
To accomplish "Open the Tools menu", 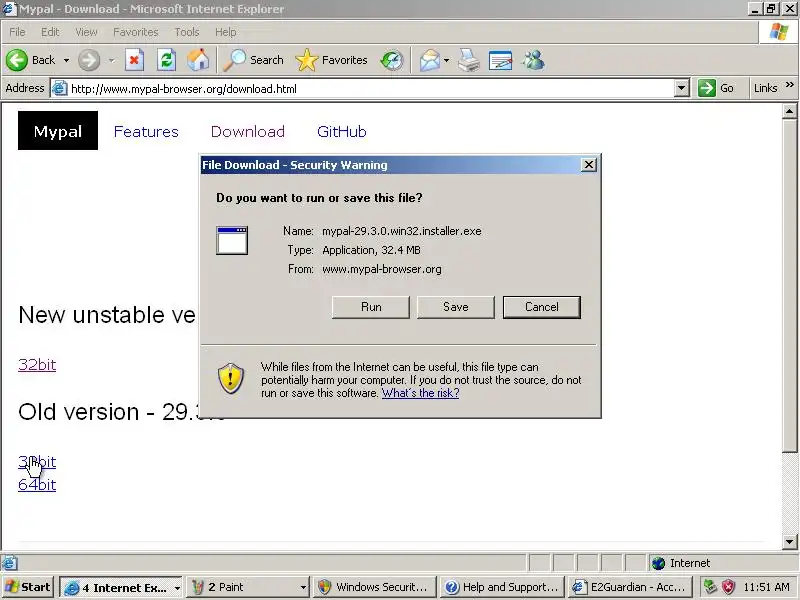I will pos(187,32).
